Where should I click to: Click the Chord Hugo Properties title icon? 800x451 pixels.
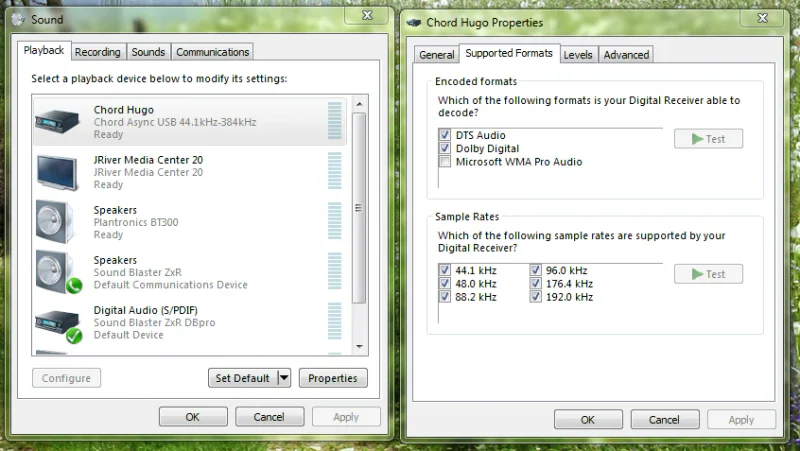pos(413,22)
